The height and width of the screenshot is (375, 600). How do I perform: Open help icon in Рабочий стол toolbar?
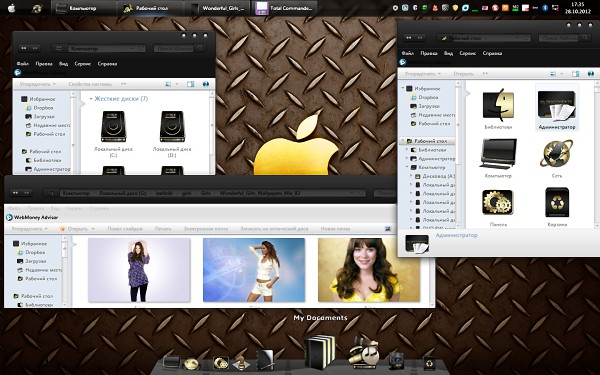coord(591,73)
